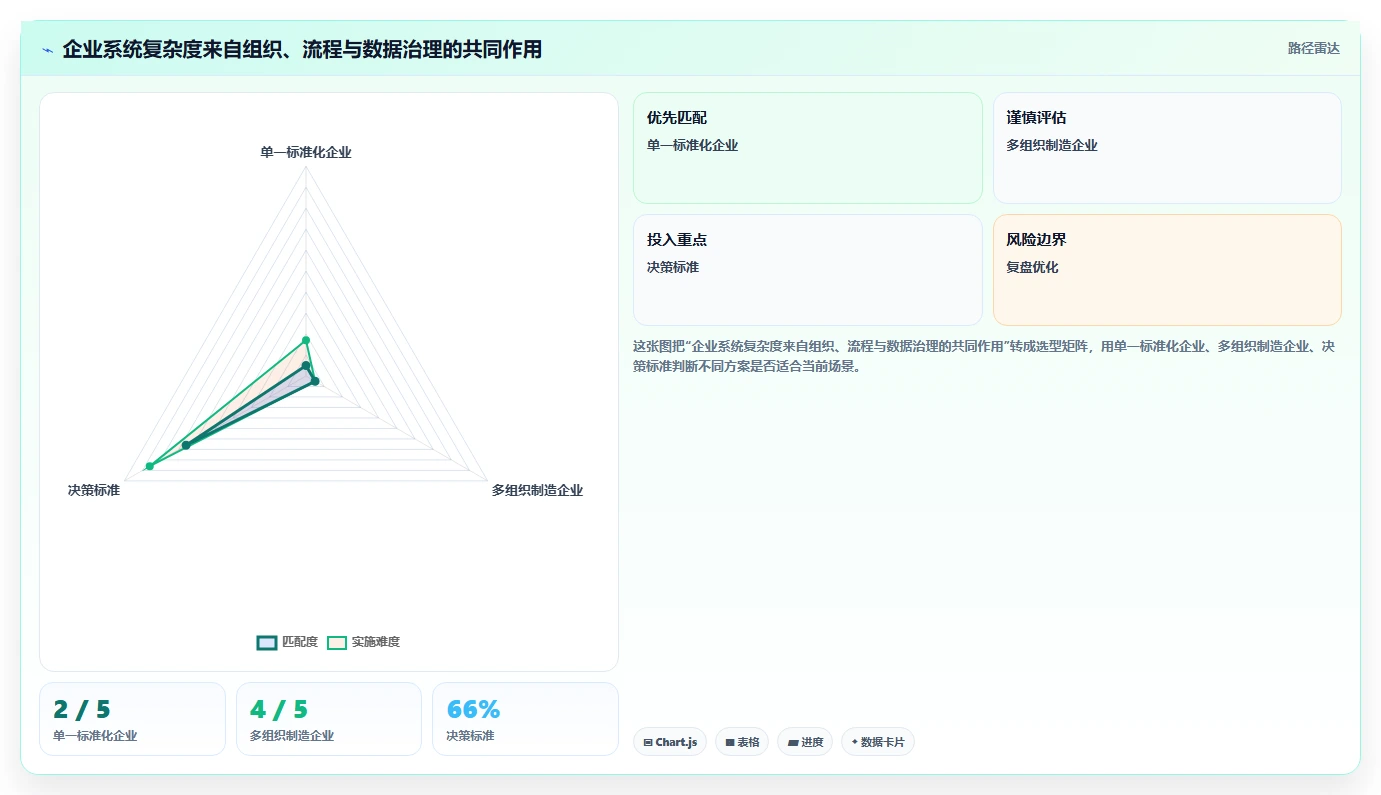Image resolution: width=1381 pixels, height=795 pixels.
Task: Select the 数据卡片 tag chip
Action: tap(878, 742)
